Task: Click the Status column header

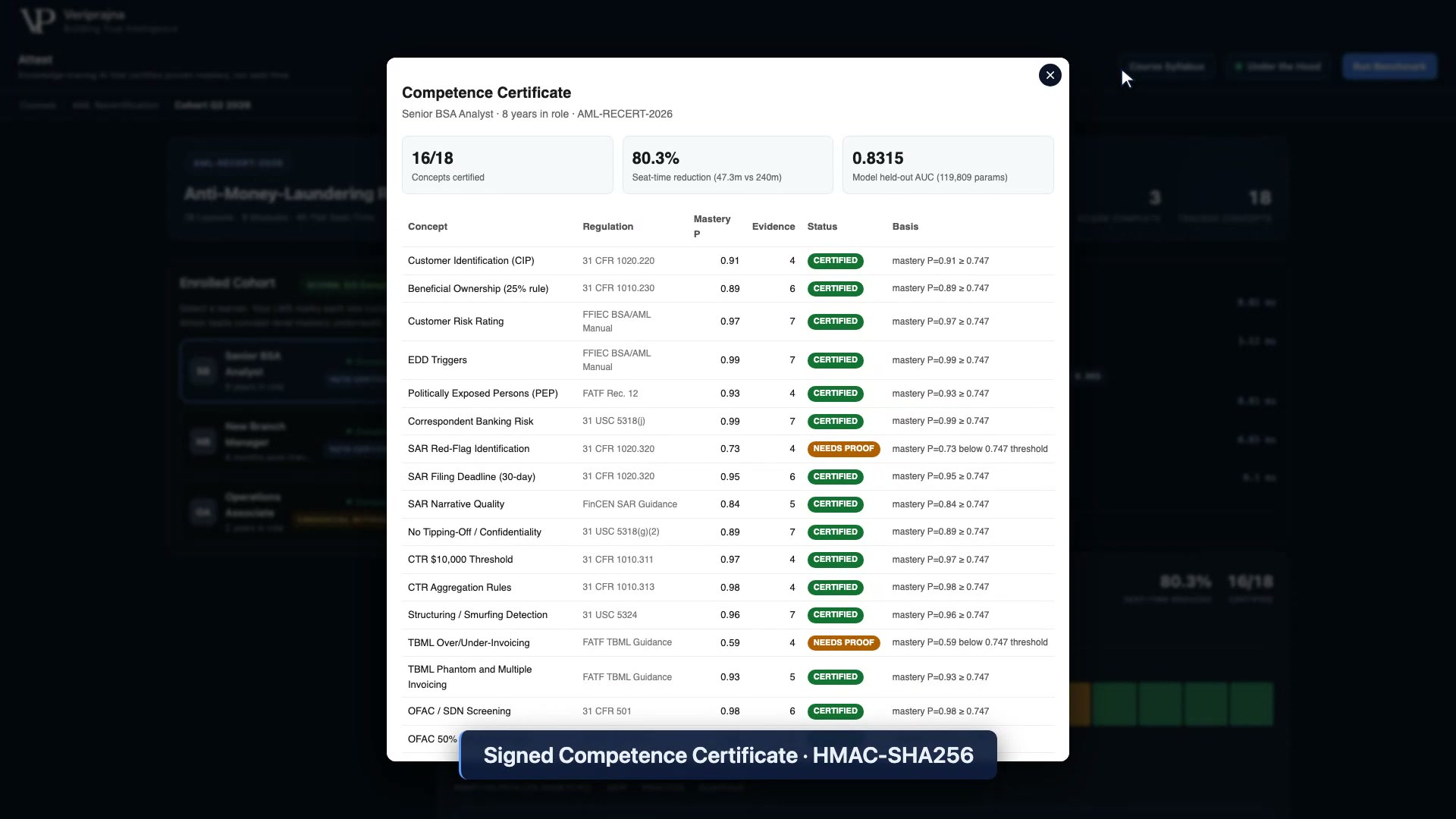Action: pos(822,227)
